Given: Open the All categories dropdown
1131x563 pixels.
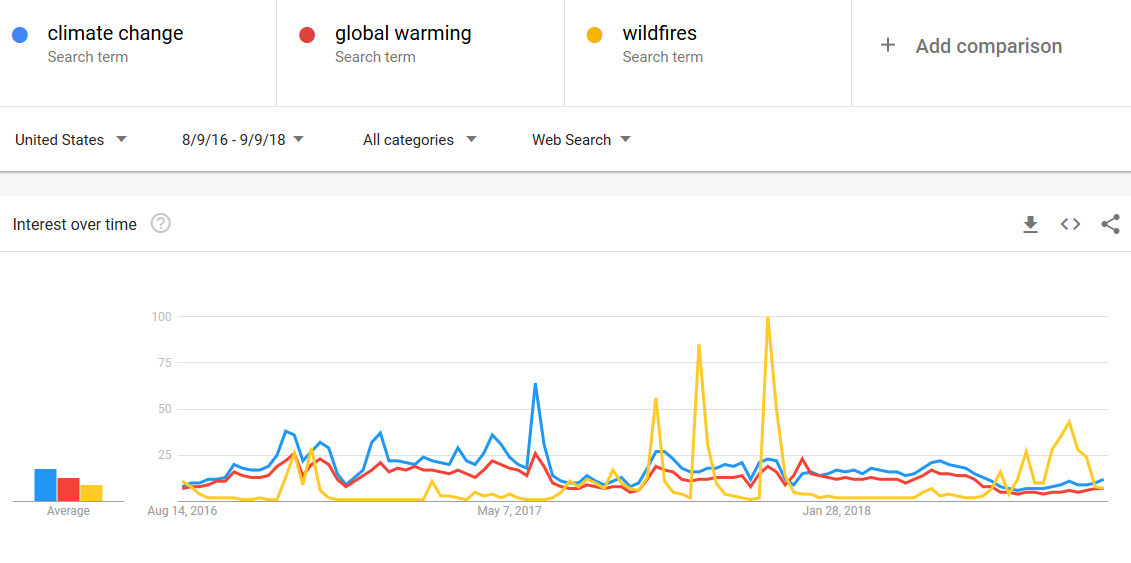Looking at the screenshot, I should (419, 140).
